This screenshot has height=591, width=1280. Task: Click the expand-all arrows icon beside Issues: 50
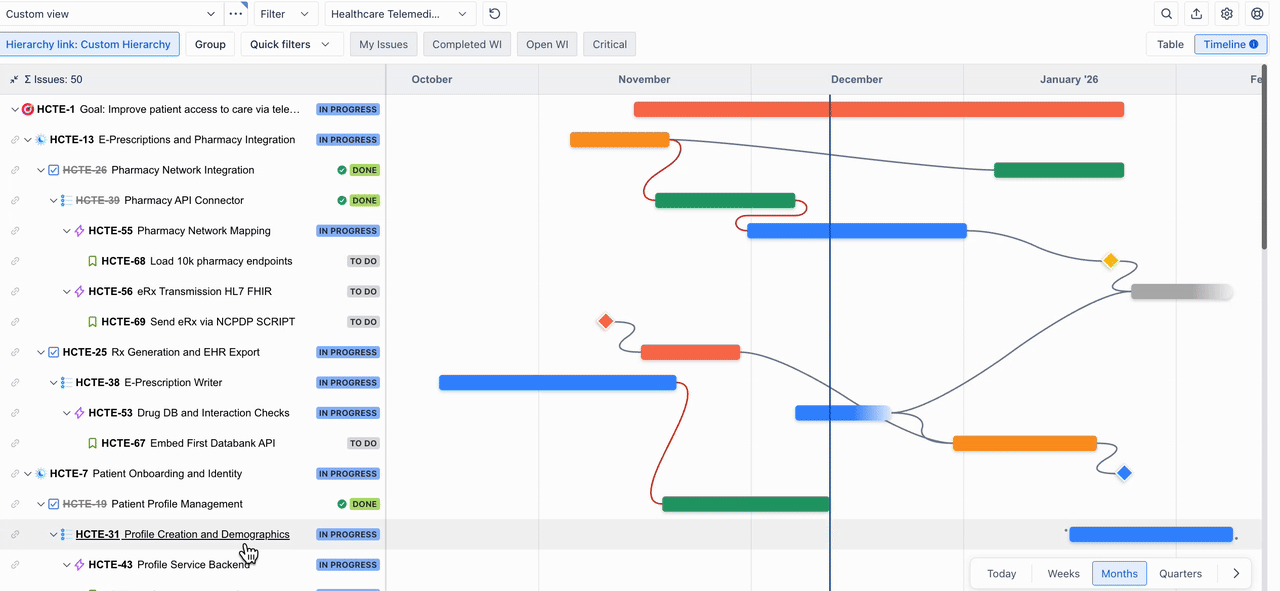[x=12, y=78]
